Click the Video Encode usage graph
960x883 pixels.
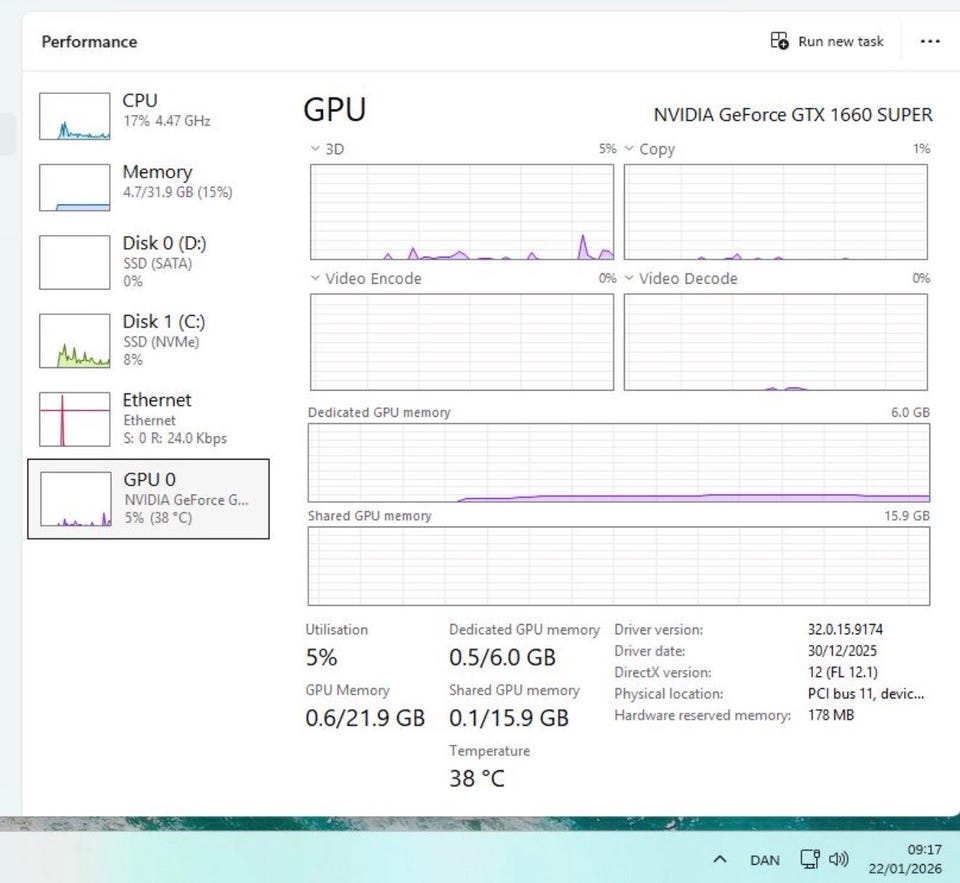462,342
